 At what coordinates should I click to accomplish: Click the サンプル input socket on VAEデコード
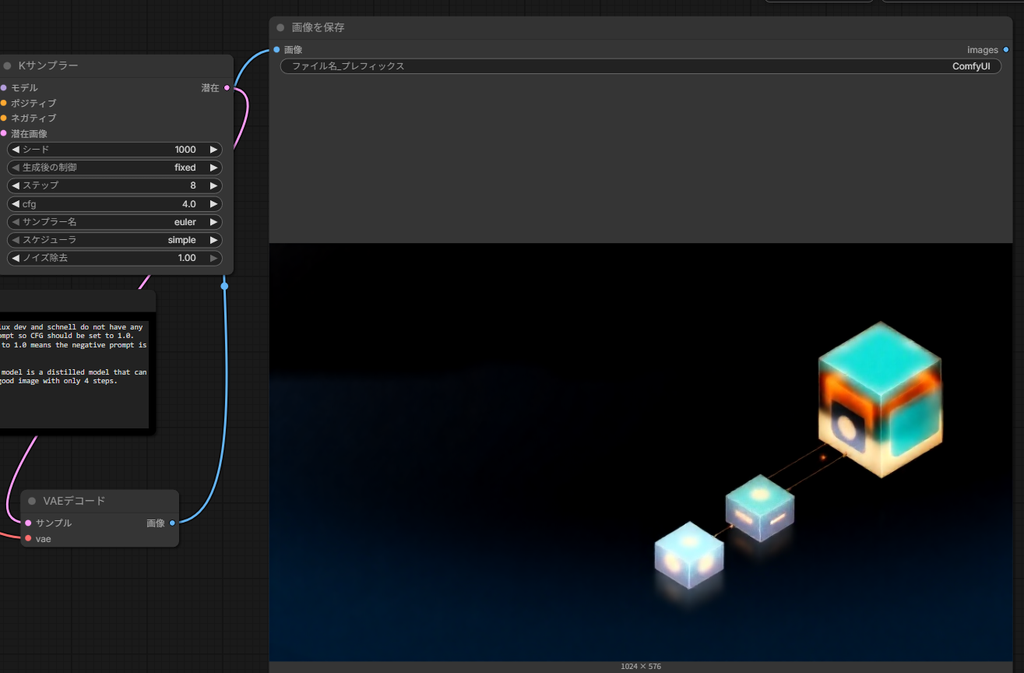coord(28,523)
